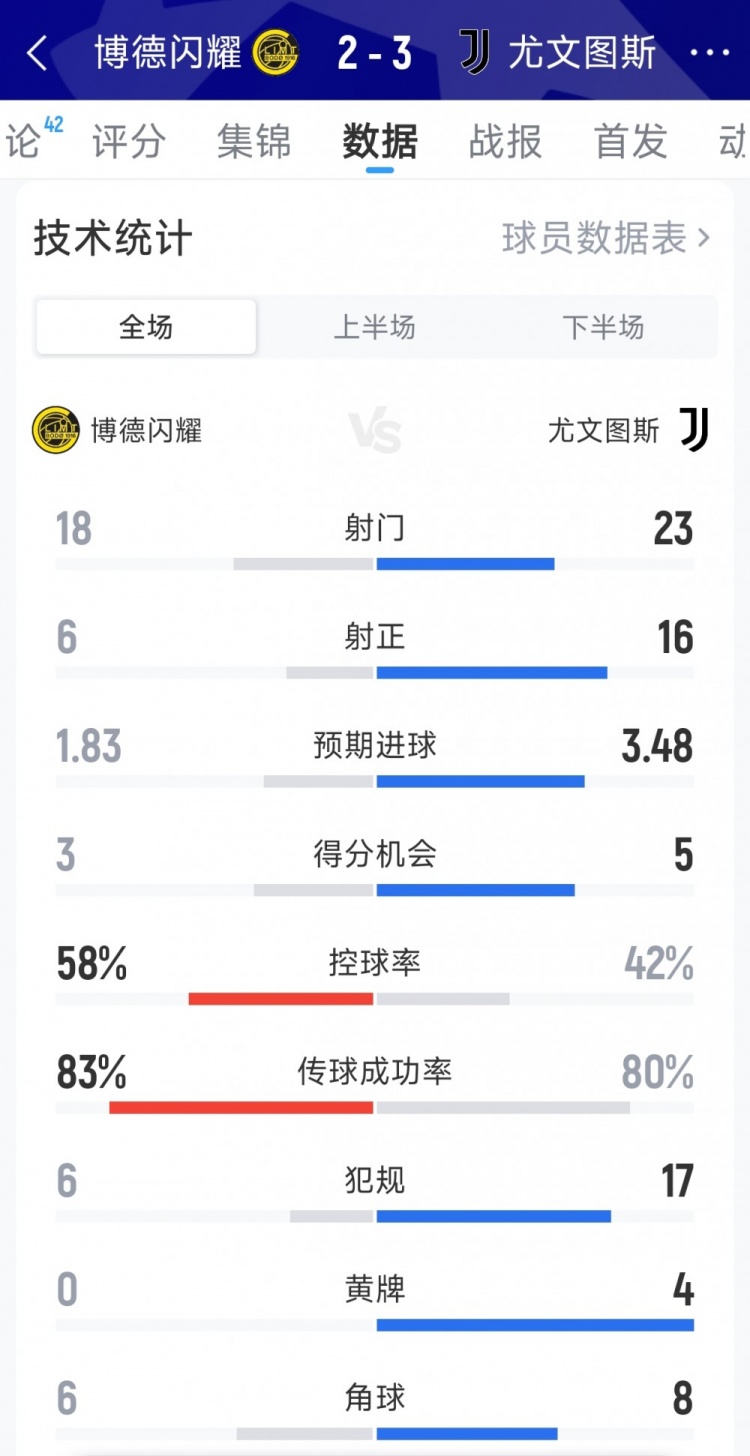Open the 评分 ratings tab

click(x=128, y=142)
